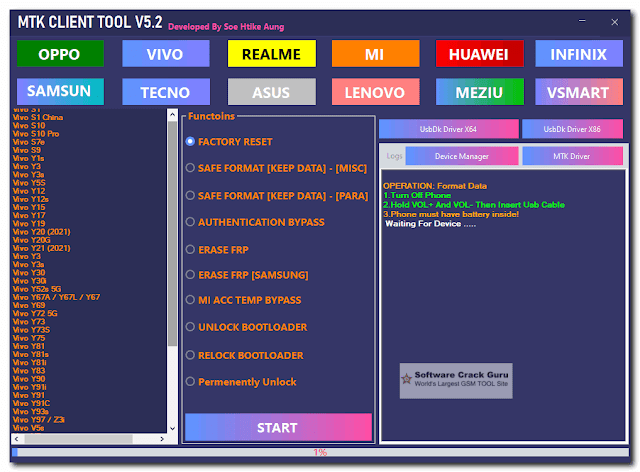Install UsbDk Driver X86
Screen dimensions: 640x472
pos(572,129)
